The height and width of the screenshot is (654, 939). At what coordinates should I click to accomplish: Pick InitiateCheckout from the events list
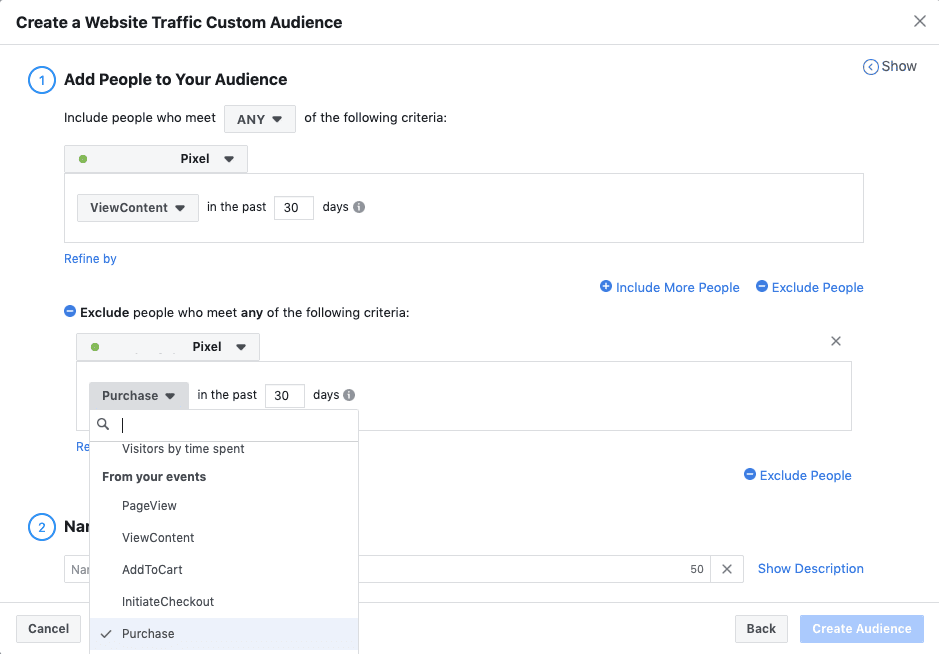(x=168, y=602)
